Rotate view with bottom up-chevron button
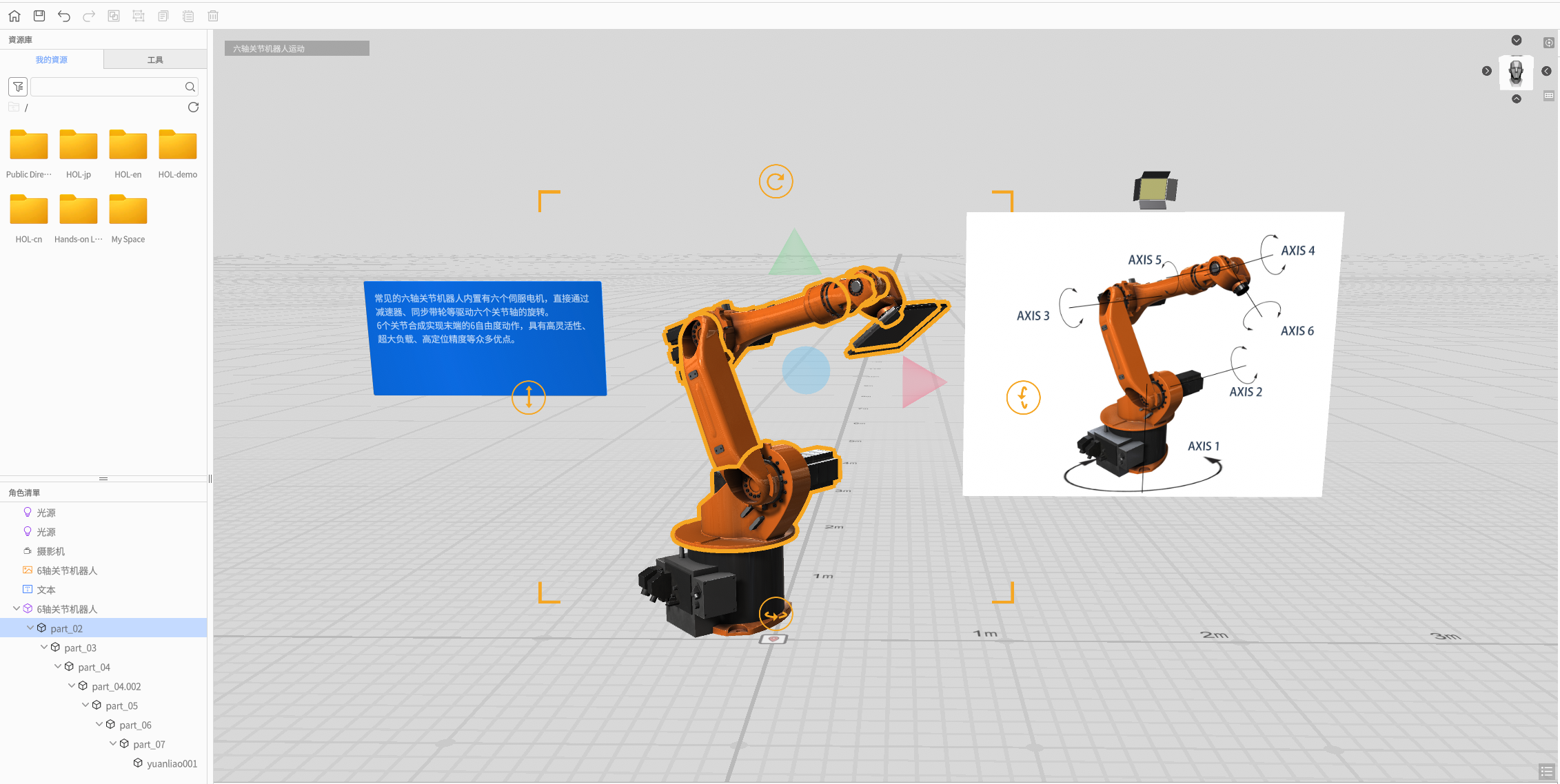Viewport: 1560px width, 784px height. 1517,99
